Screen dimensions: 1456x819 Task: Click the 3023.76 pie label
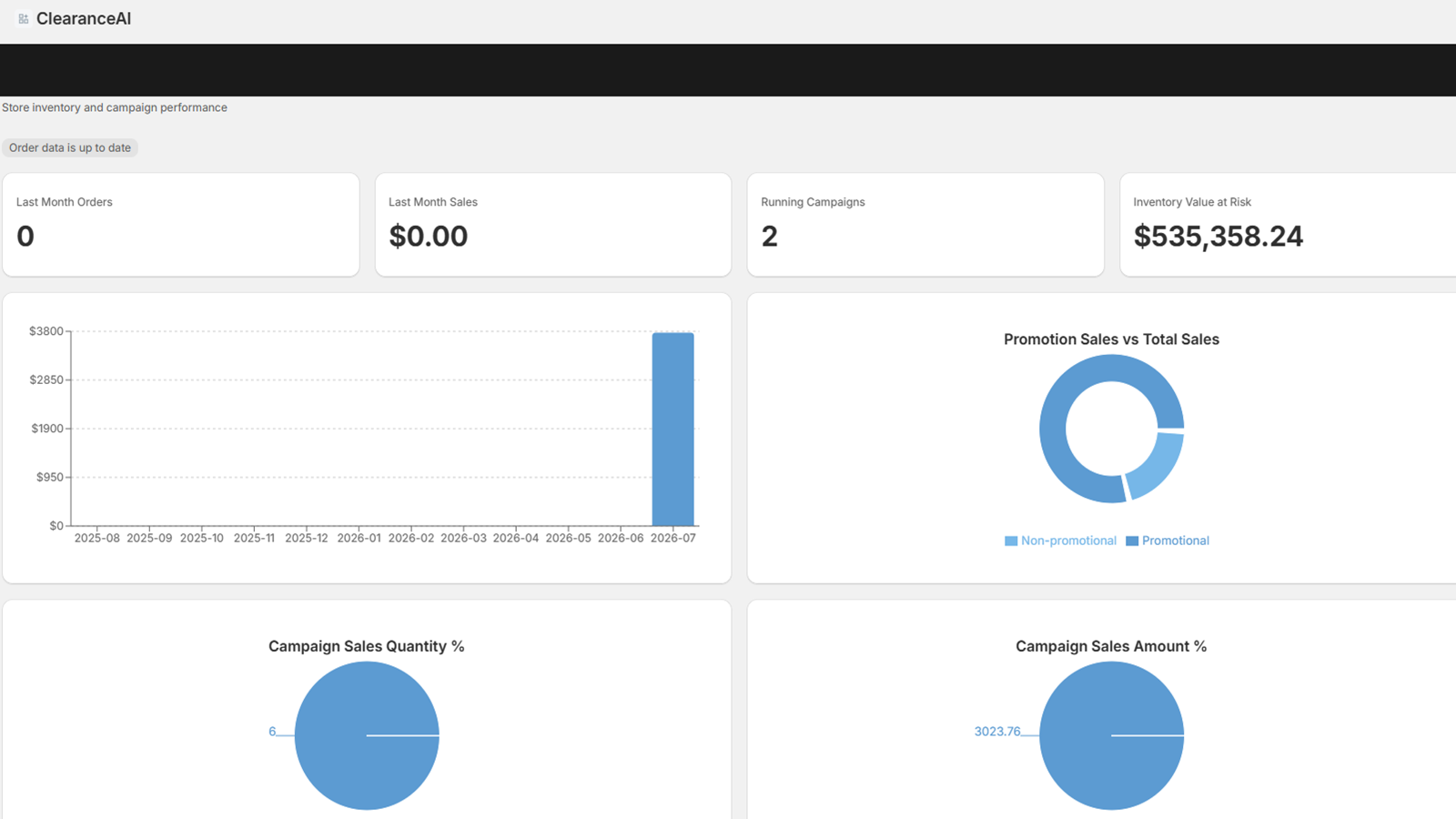pos(997,732)
